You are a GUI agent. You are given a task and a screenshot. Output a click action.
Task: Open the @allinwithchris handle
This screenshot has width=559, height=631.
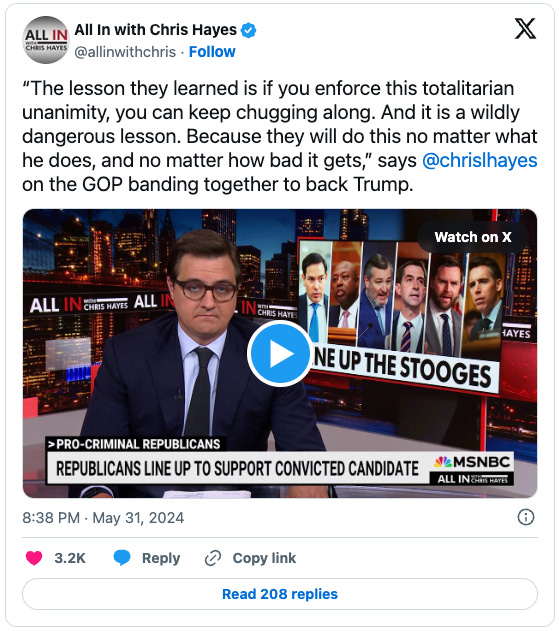point(125,52)
